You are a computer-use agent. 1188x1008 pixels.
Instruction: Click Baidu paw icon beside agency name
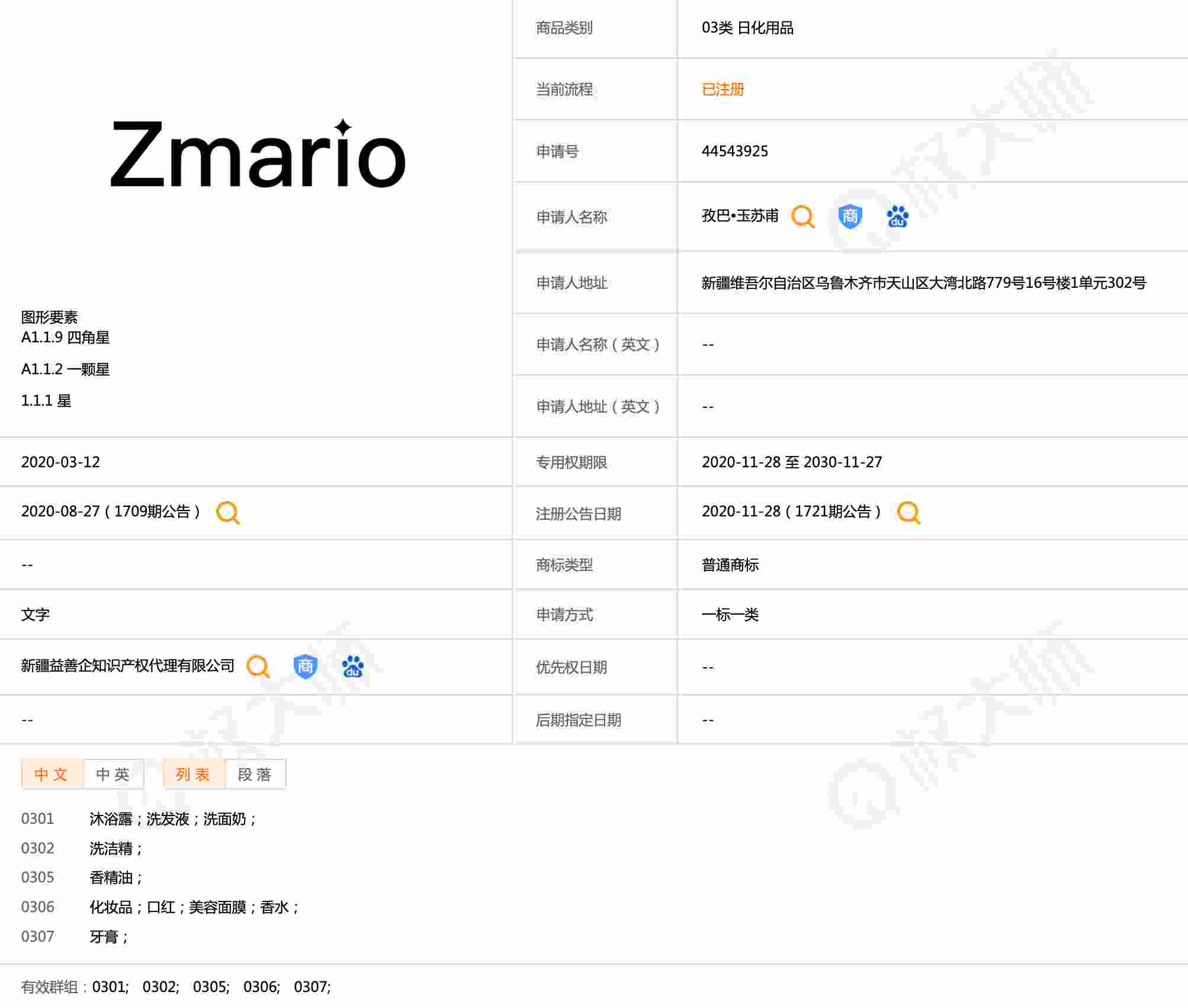pyautogui.click(x=353, y=666)
